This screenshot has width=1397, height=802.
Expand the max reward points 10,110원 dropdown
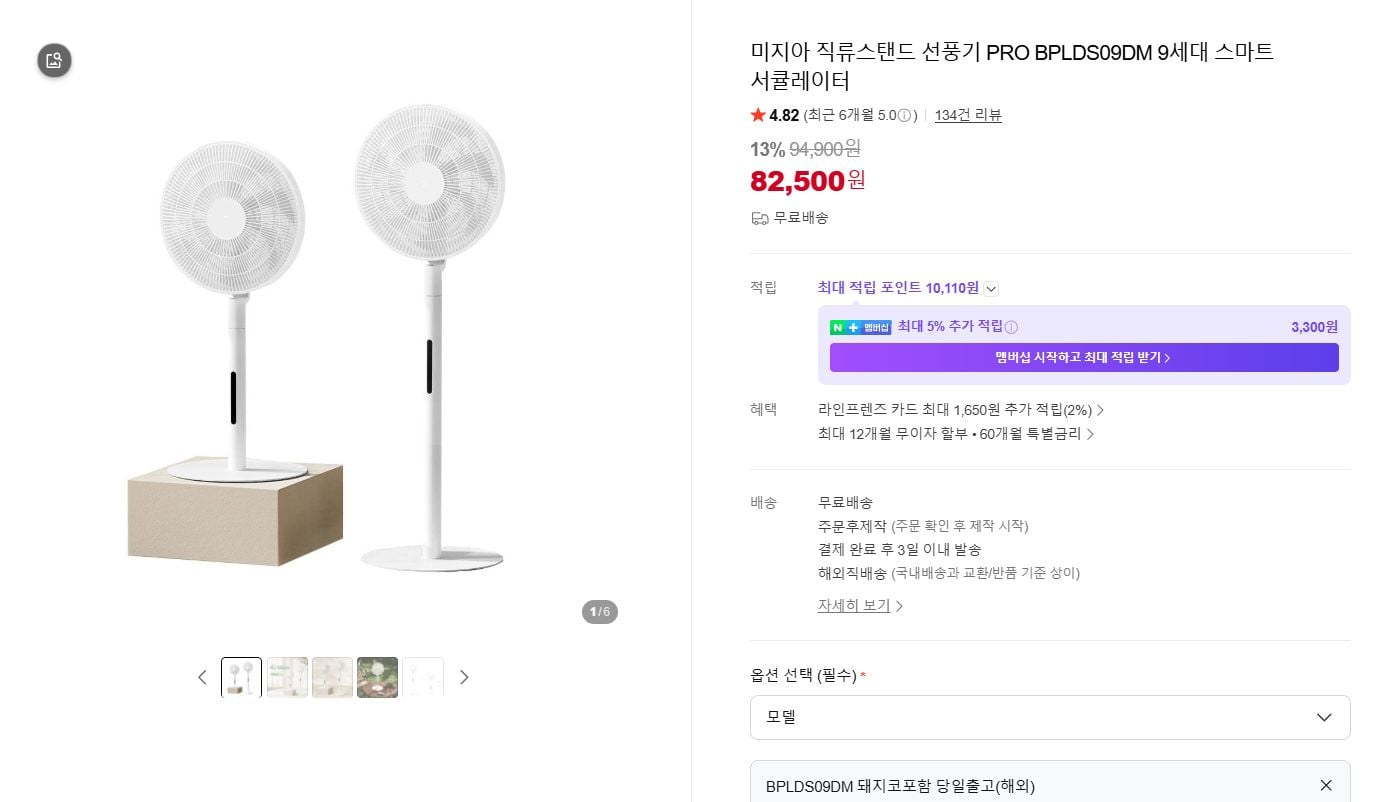(x=991, y=289)
